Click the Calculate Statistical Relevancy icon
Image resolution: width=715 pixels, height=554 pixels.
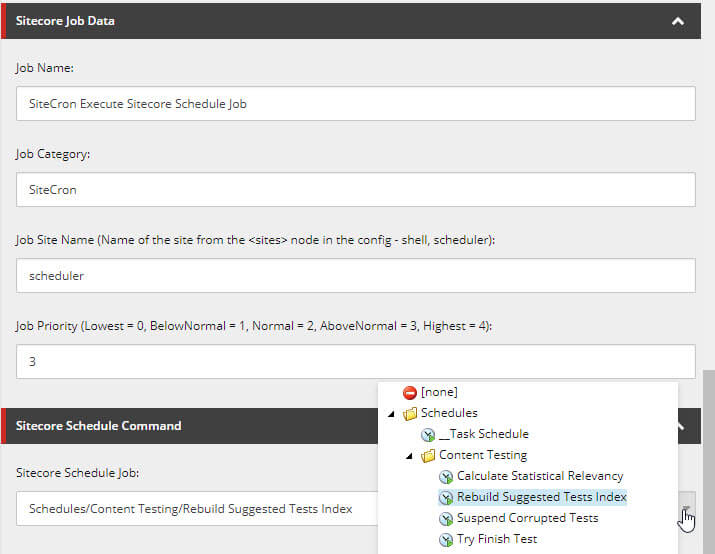coord(446,477)
